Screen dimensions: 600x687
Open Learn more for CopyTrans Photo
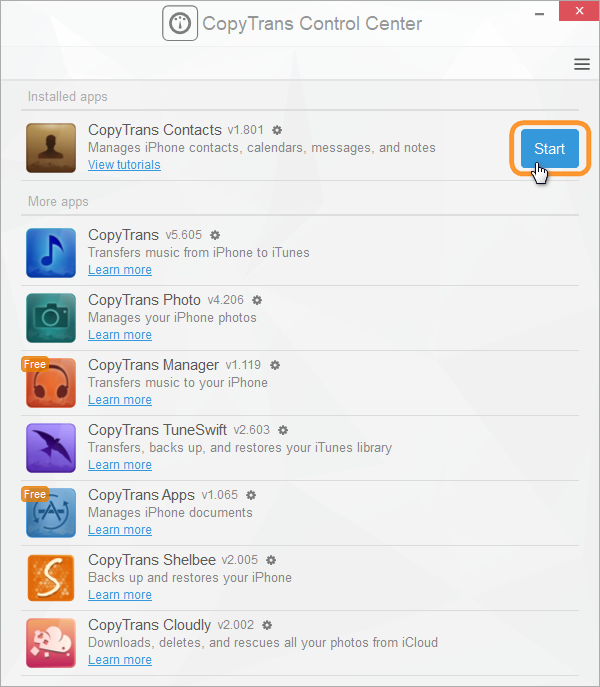(x=120, y=335)
